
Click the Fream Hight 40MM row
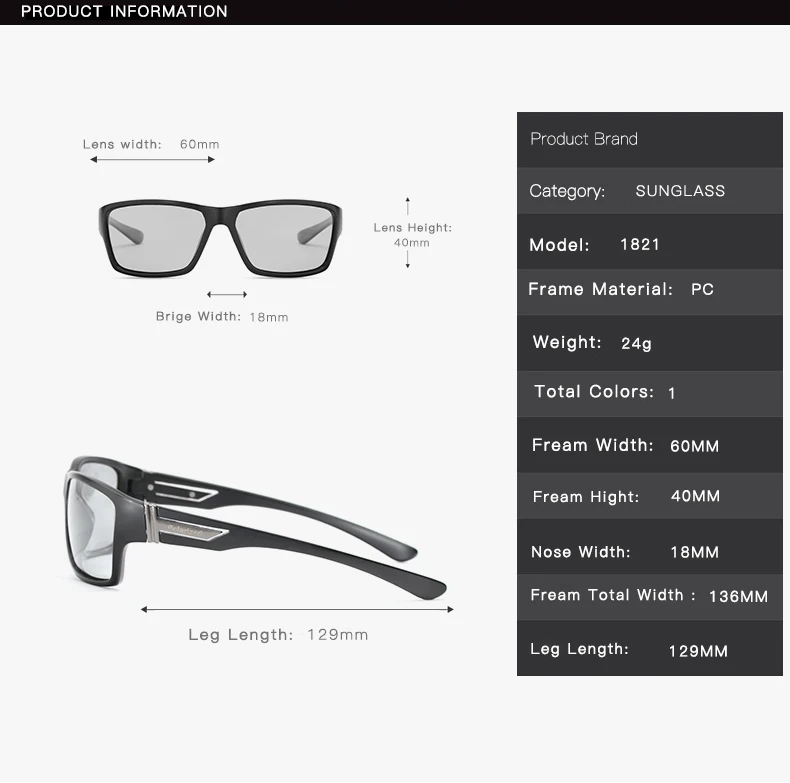point(649,496)
